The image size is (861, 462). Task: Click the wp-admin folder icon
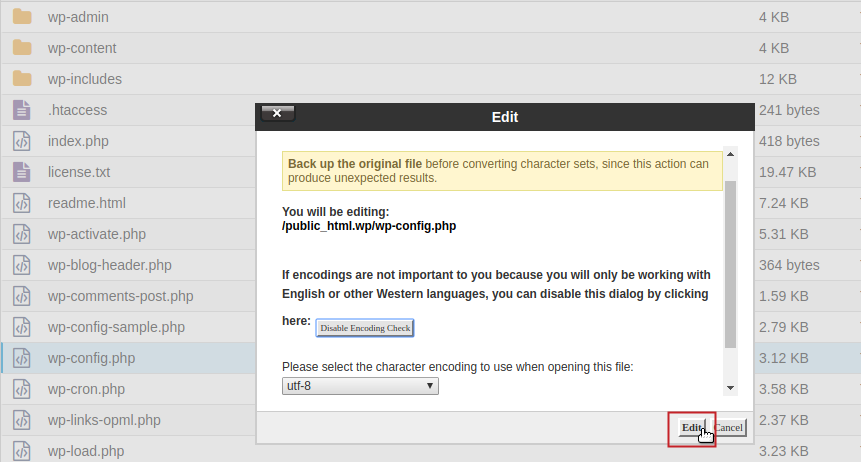(23, 17)
